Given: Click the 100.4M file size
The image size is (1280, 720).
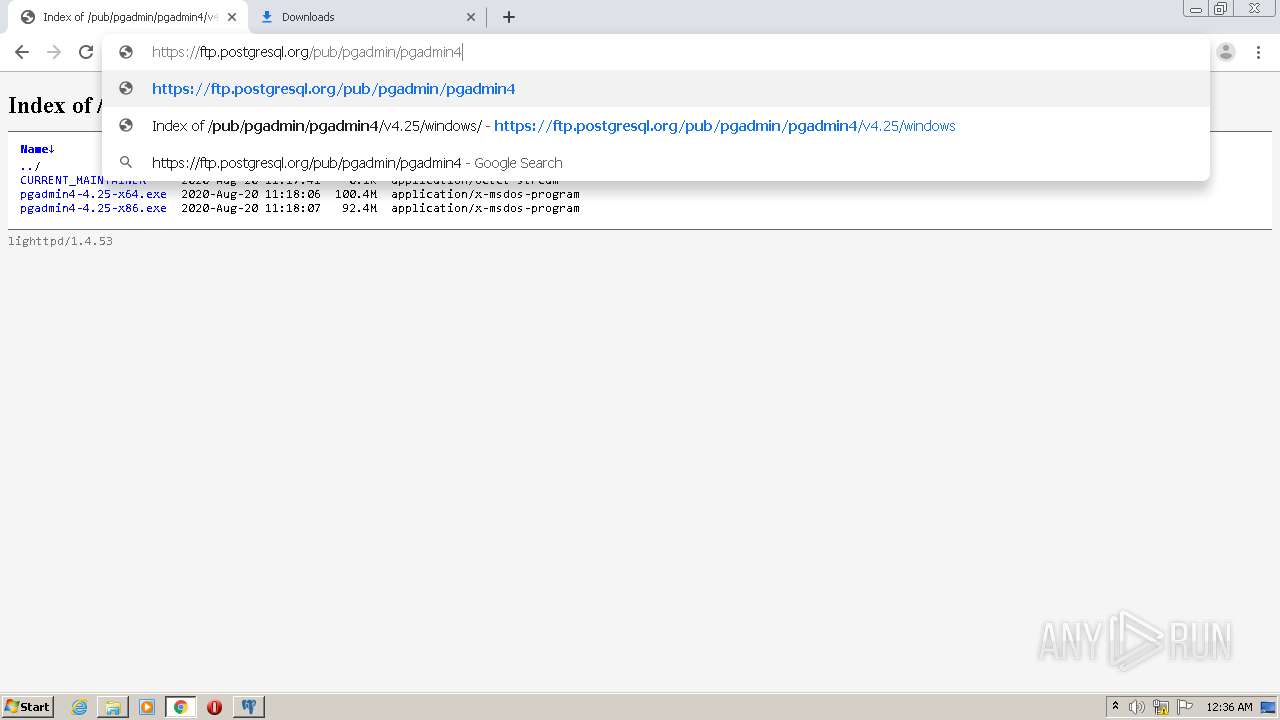Looking at the screenshot, I should (356, 194).
